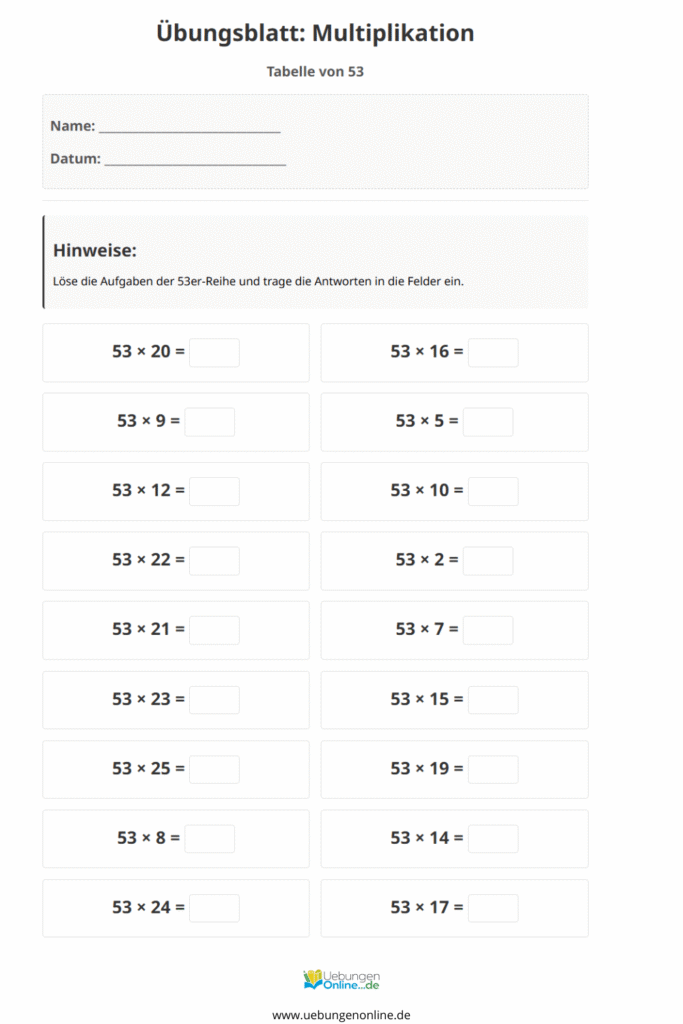Image resolution: width=683 pixels, height=1024 pixels.
Task: Click the 53 × 17 answer field
Action: point(493,908)
